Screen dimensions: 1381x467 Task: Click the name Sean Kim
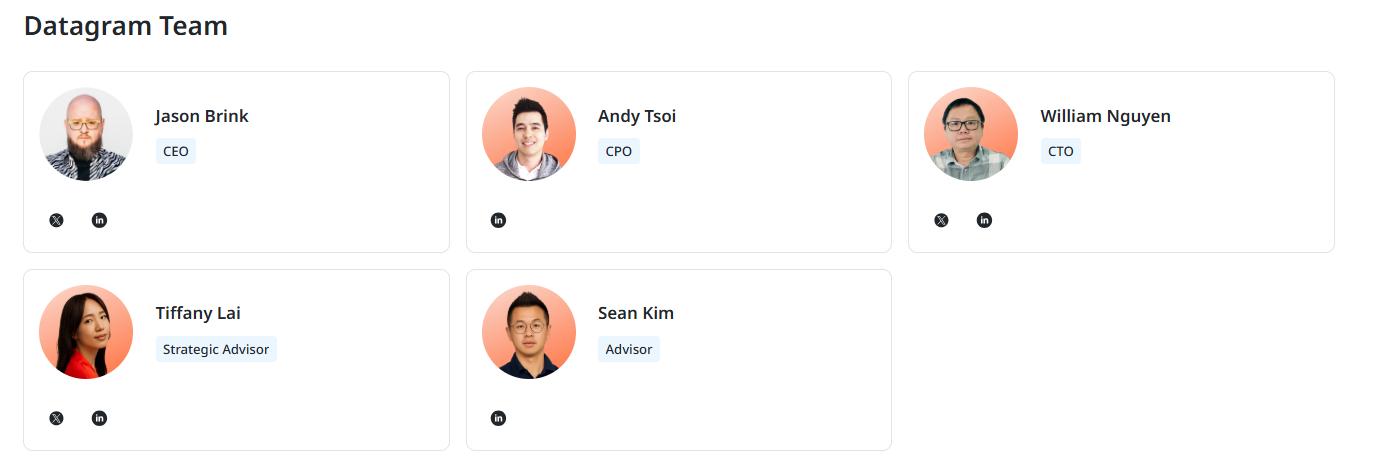pyautogui.click(x=636, y=313)
